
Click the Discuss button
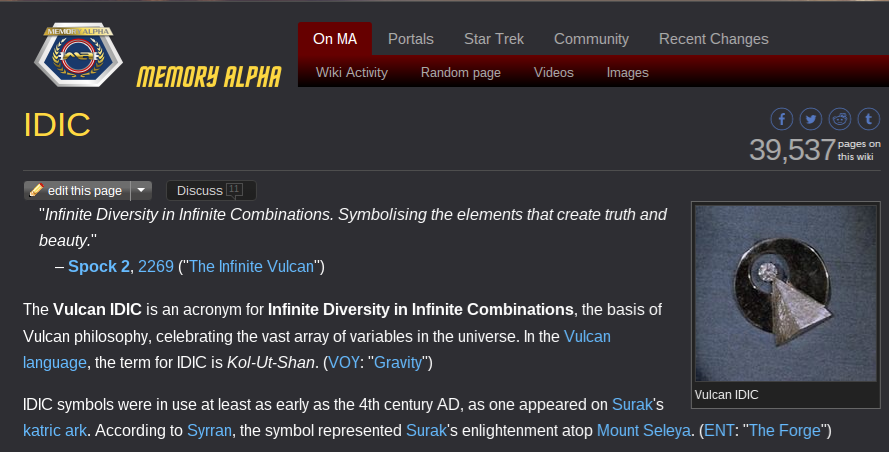(211, 191)
